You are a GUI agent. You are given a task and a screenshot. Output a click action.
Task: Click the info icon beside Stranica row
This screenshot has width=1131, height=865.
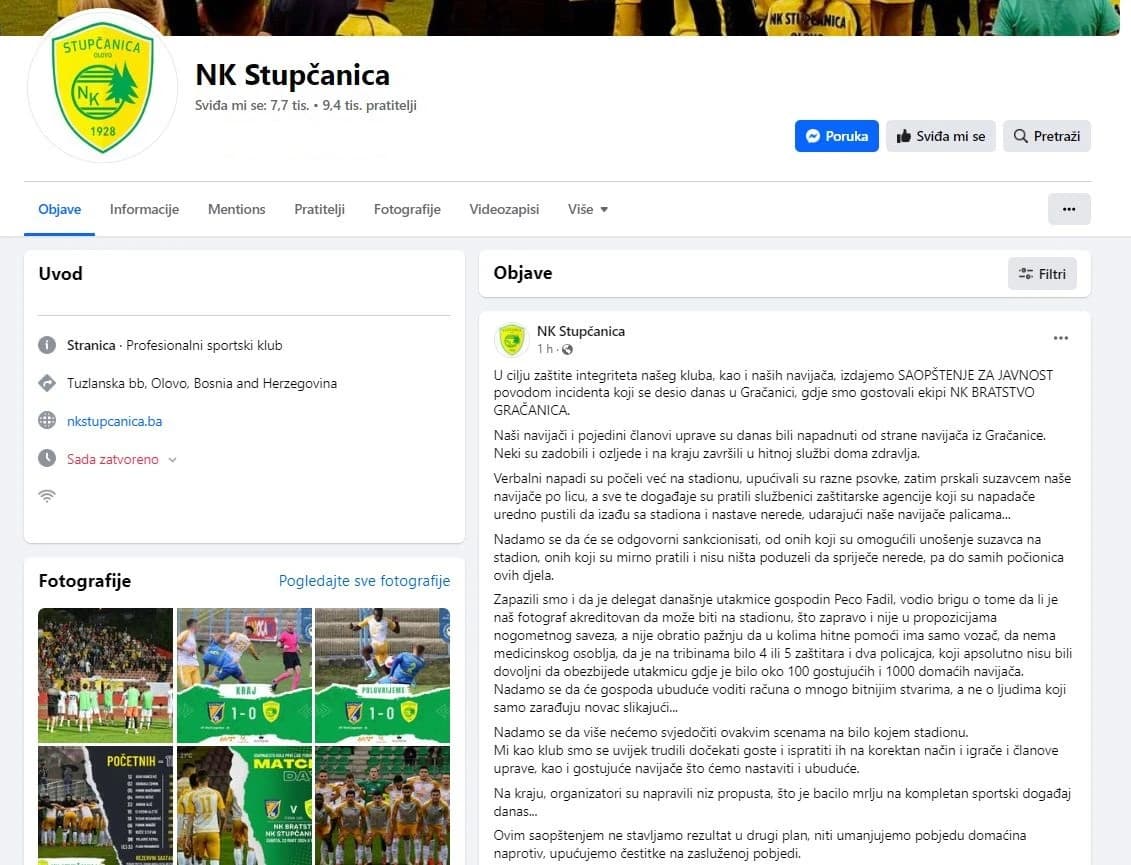pyautogui.click(x=47, y=345)
